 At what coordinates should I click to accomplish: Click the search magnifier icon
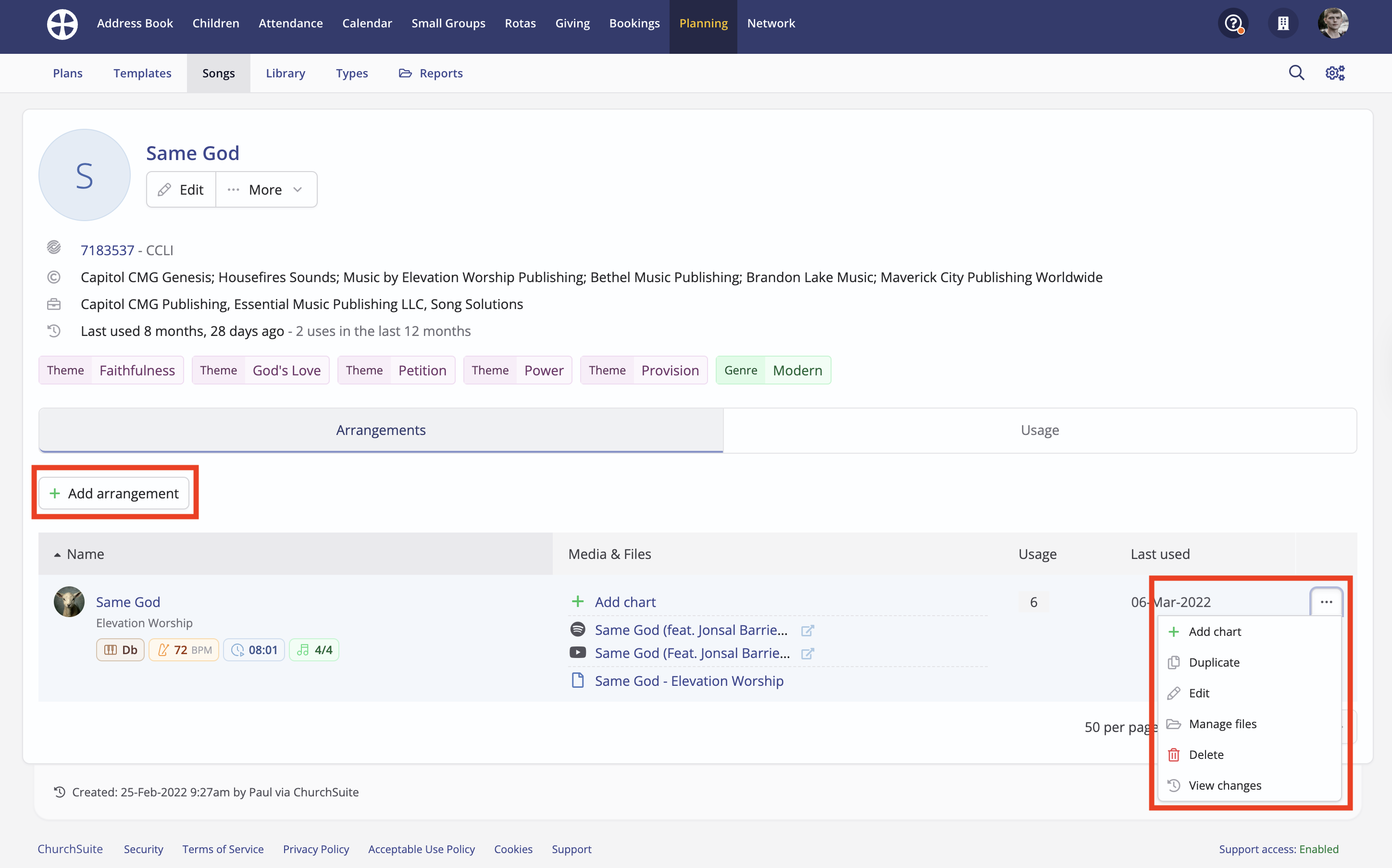[1296, 73]
